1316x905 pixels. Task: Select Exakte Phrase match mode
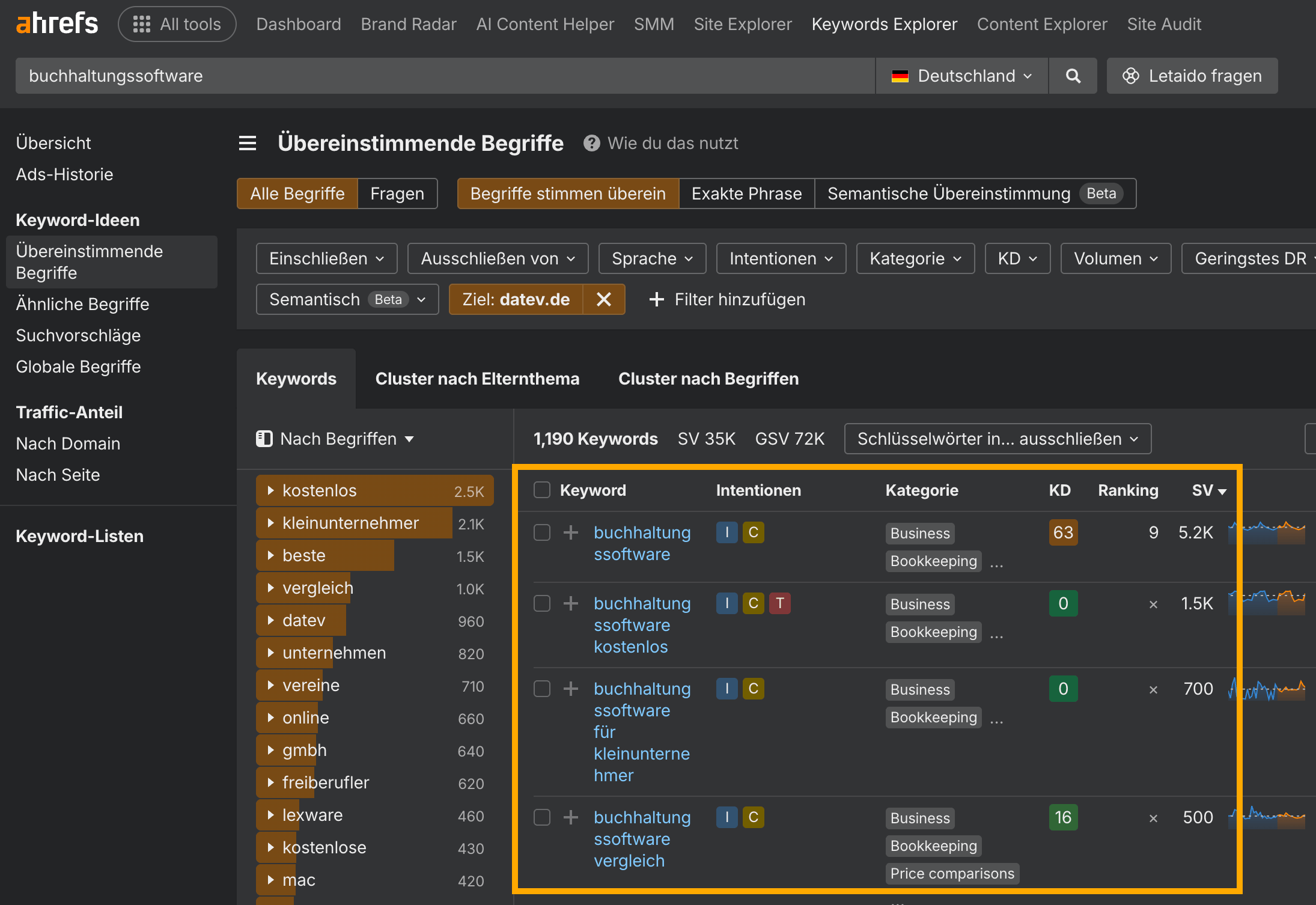coord(746,193)
